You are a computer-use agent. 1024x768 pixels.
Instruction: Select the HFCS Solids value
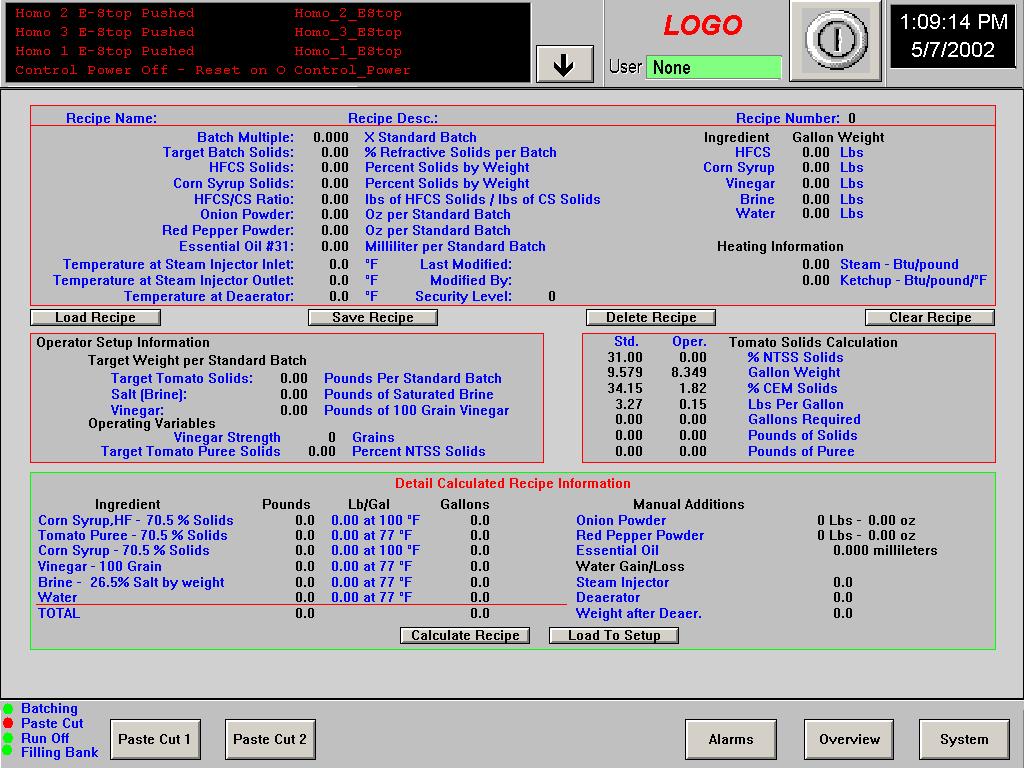[335, 167]
